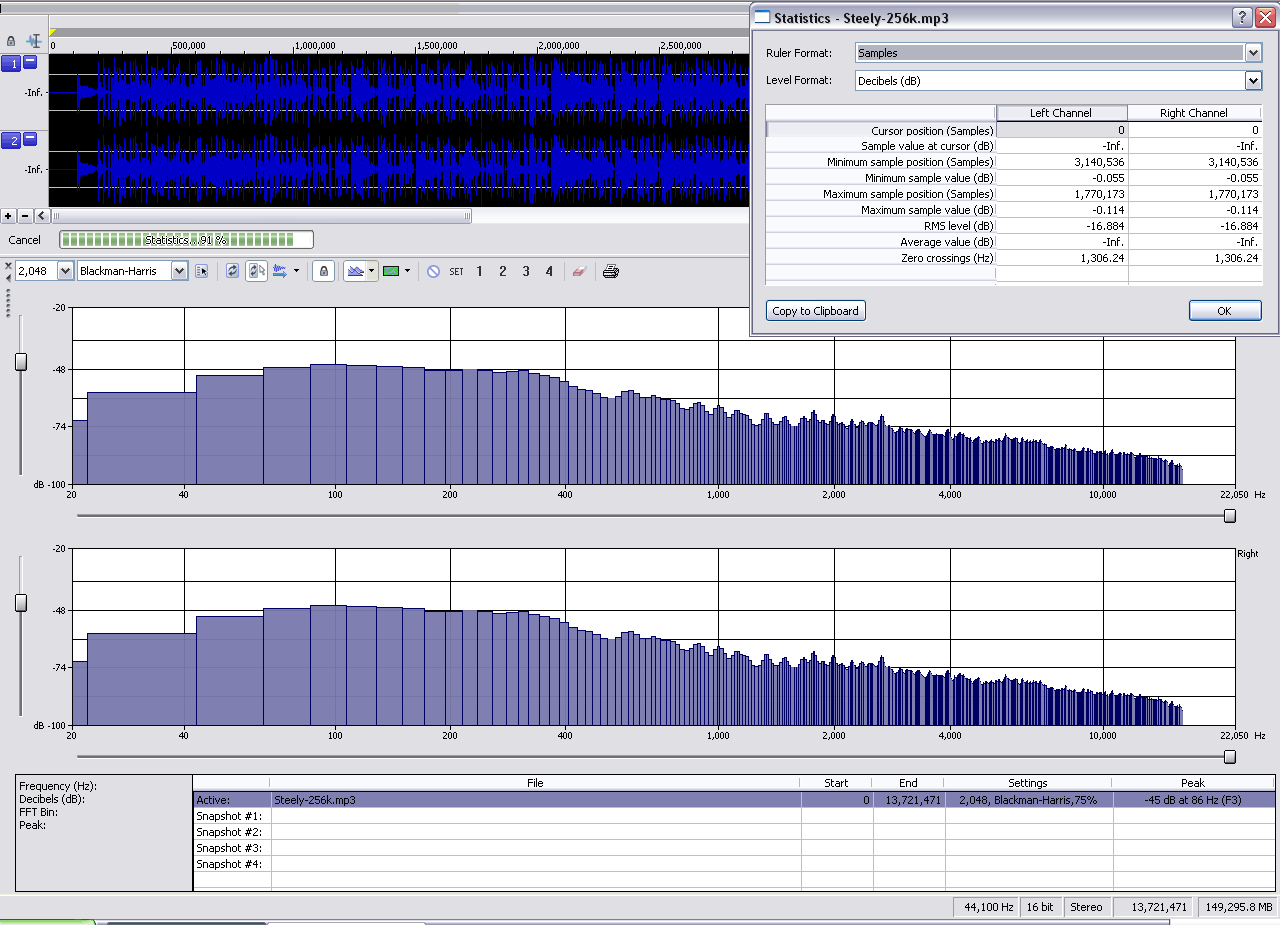Click the channel 2 number button

(x=11, y=141)
